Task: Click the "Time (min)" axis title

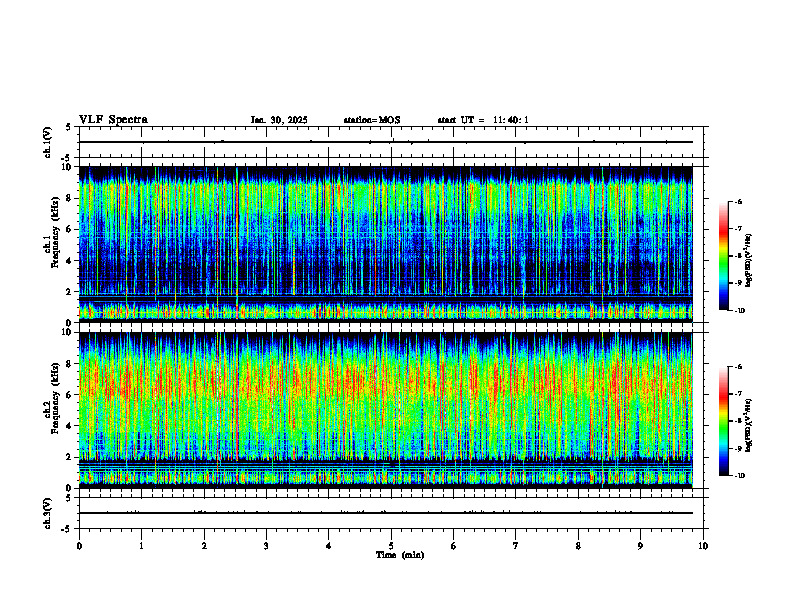Action: (400, 555)
